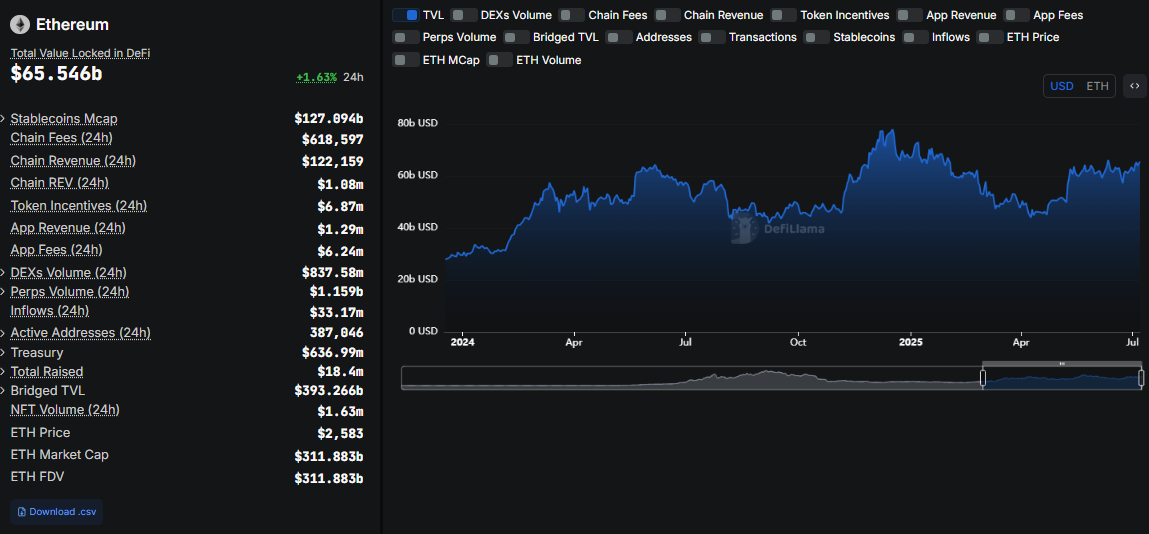Click the App Fees (24h) label

[56, 250]
